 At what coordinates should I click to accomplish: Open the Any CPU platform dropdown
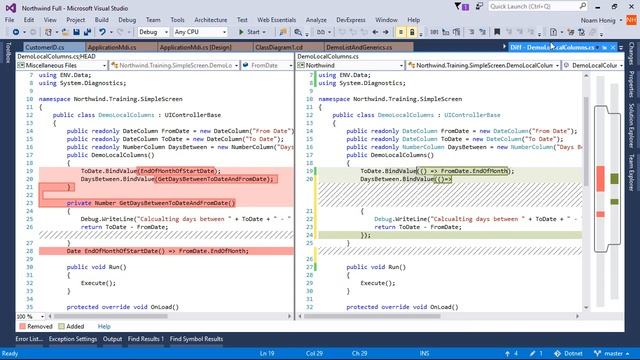200,32
